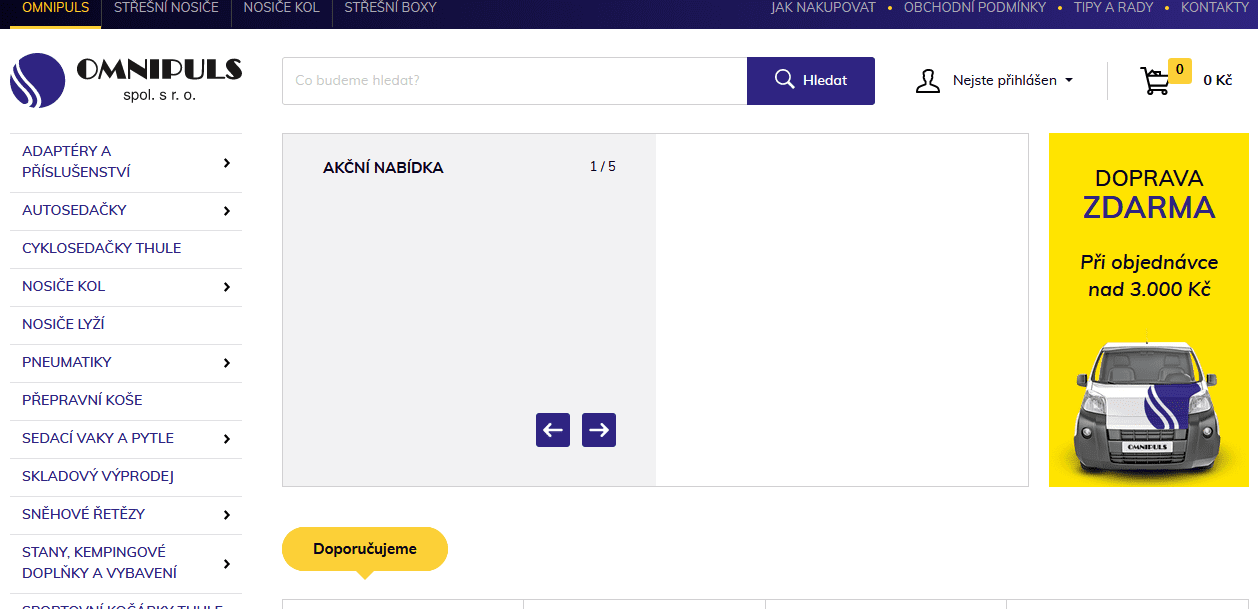Screen dimensions: 1258x609
Task: Open Jak nakupovat link
Action: click(823, 8)
